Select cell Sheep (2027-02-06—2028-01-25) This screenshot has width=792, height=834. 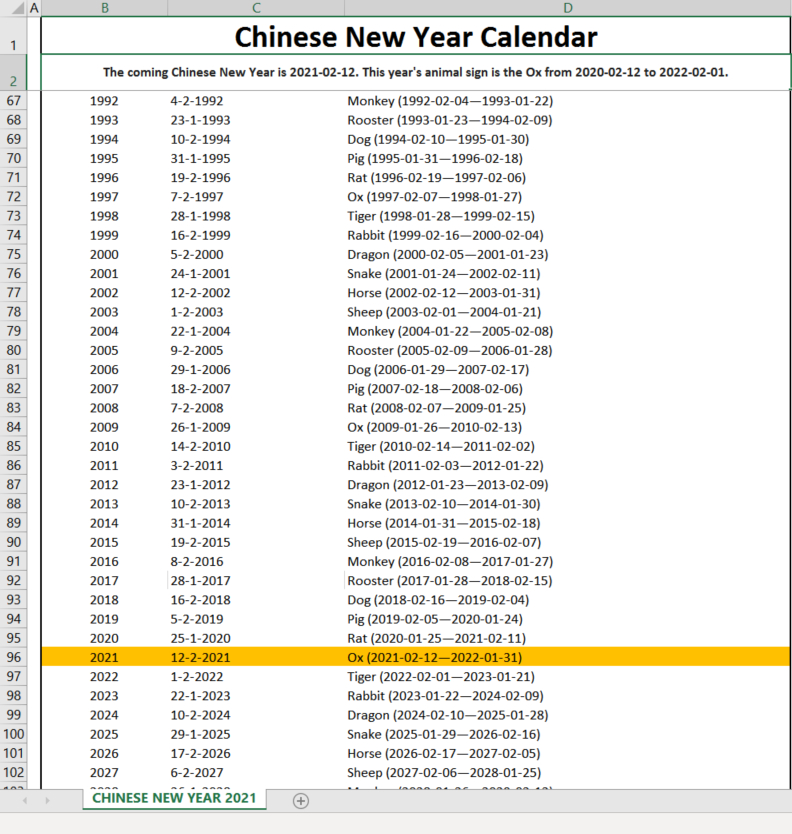(x=568, y=772)
